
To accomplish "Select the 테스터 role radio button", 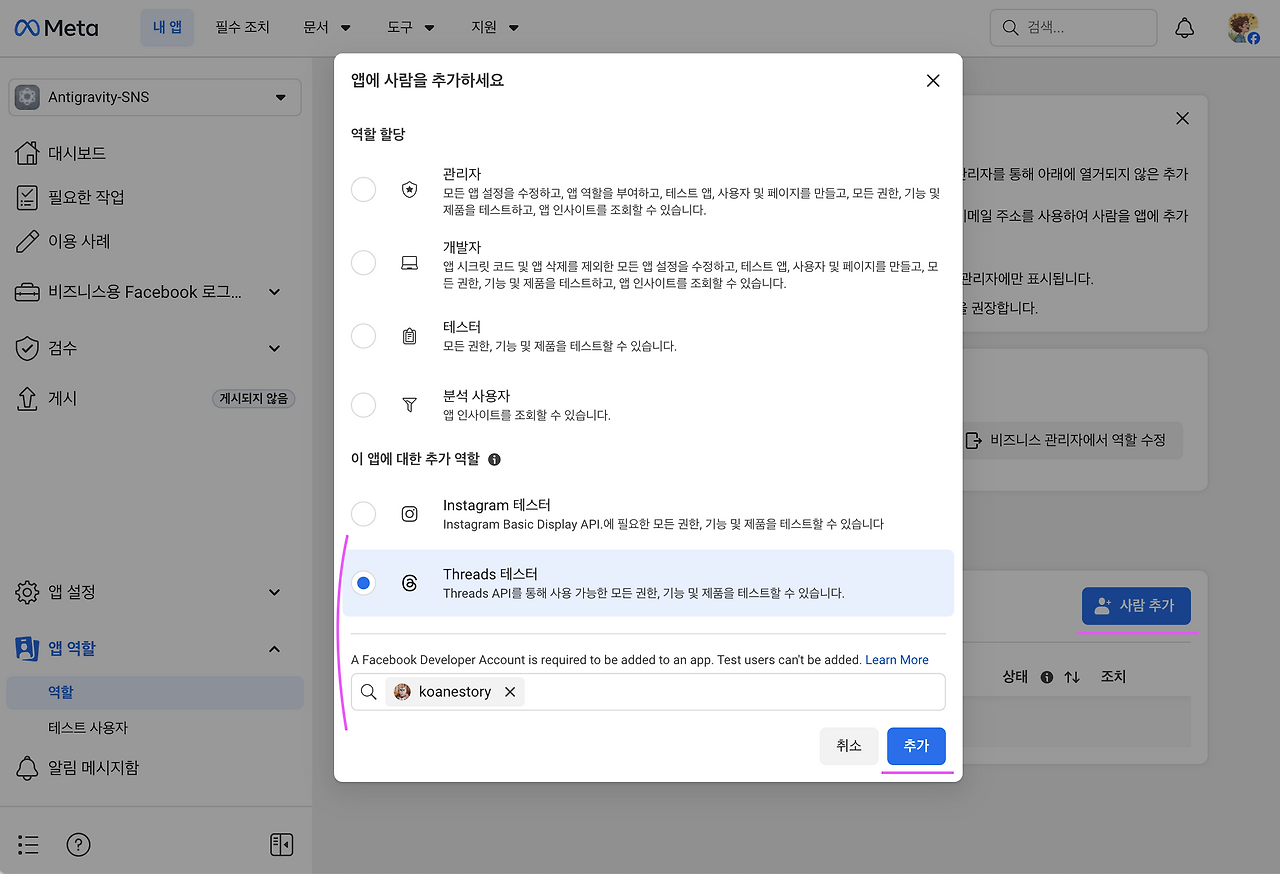I will coord(364,336).
